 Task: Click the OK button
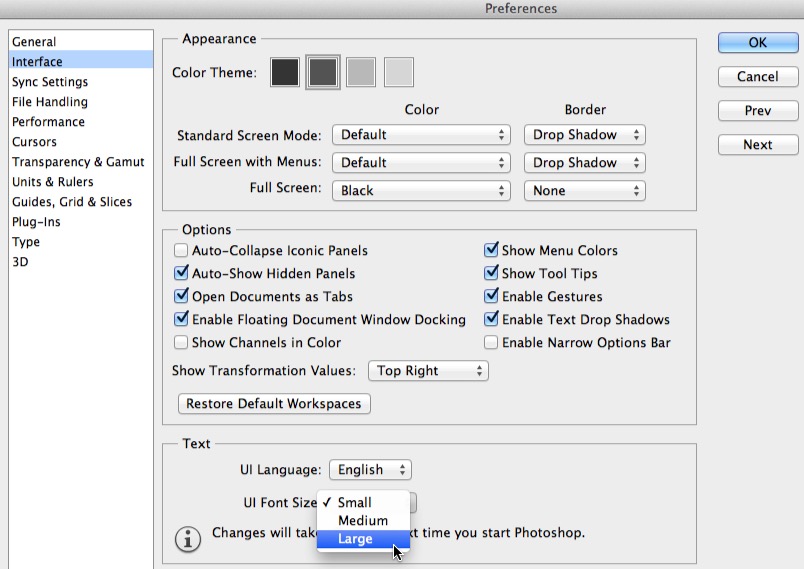tap(758, 43)
